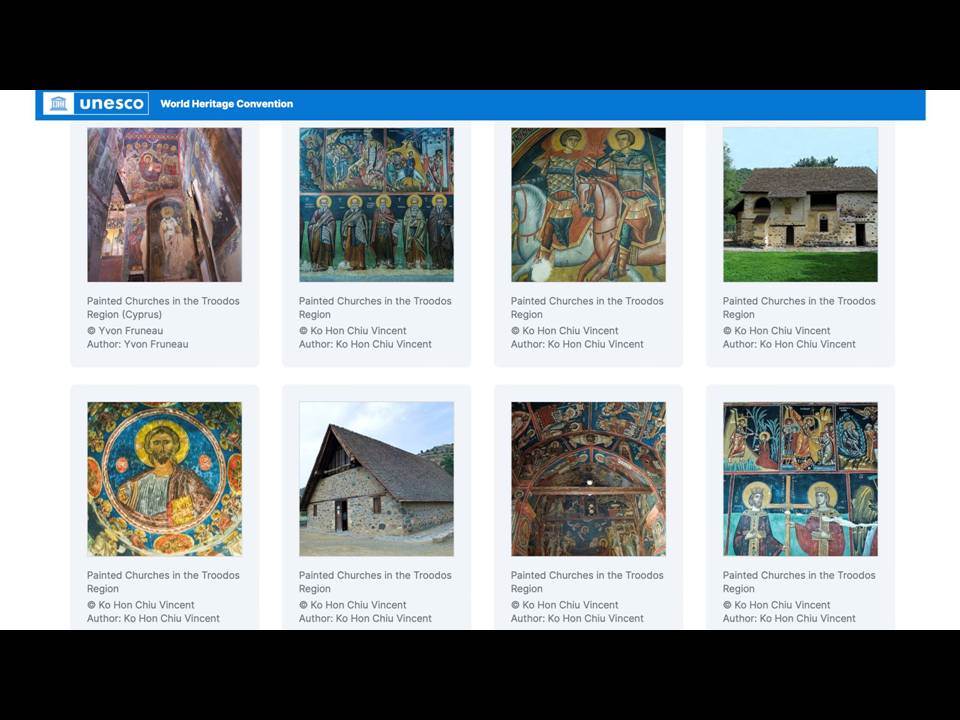This screenshot has width=960, height=720.
Task: View the fresco of two saints holding cross
Action: (800, 479)
